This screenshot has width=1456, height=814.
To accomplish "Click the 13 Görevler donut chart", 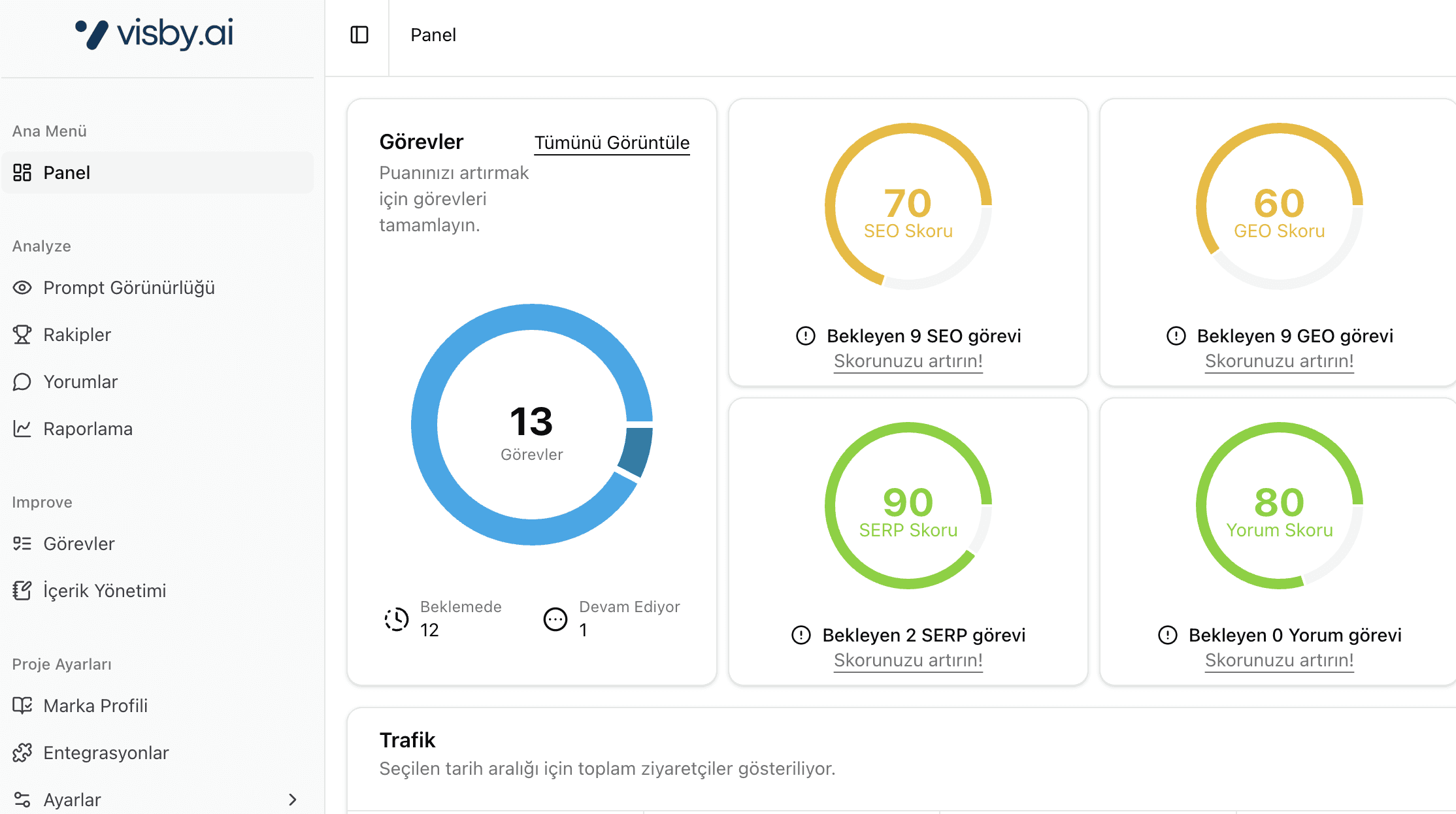I will (531, 425).
